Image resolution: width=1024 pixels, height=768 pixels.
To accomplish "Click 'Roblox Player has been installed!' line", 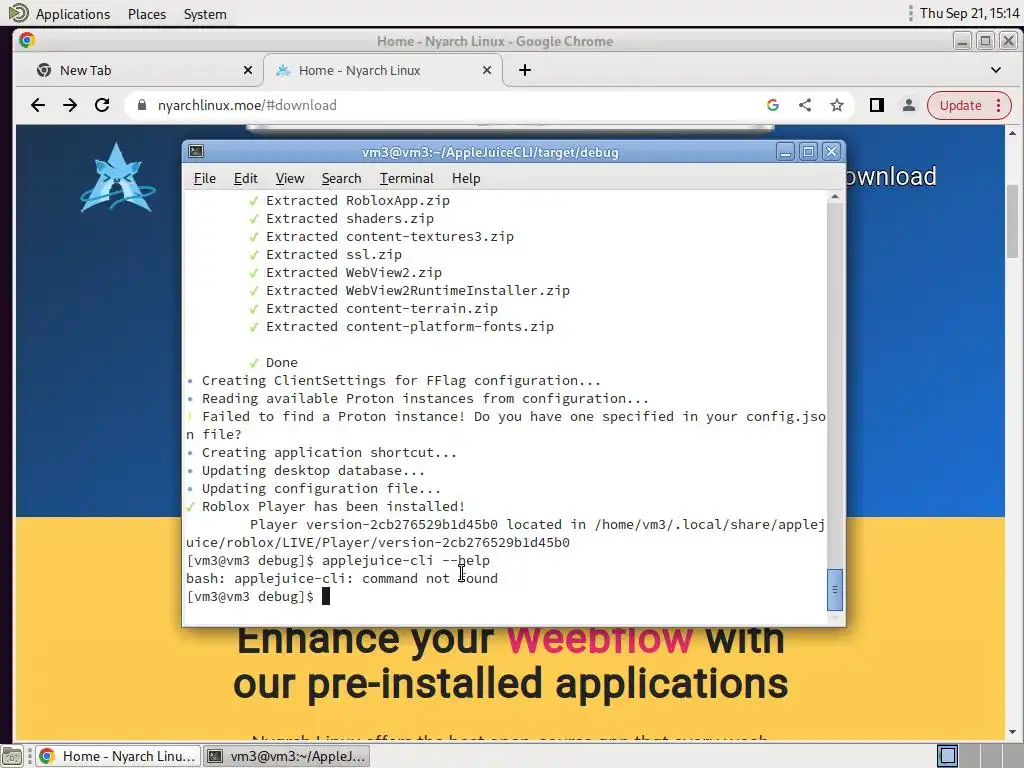I will pyautogui.click(x=333, y=506).
